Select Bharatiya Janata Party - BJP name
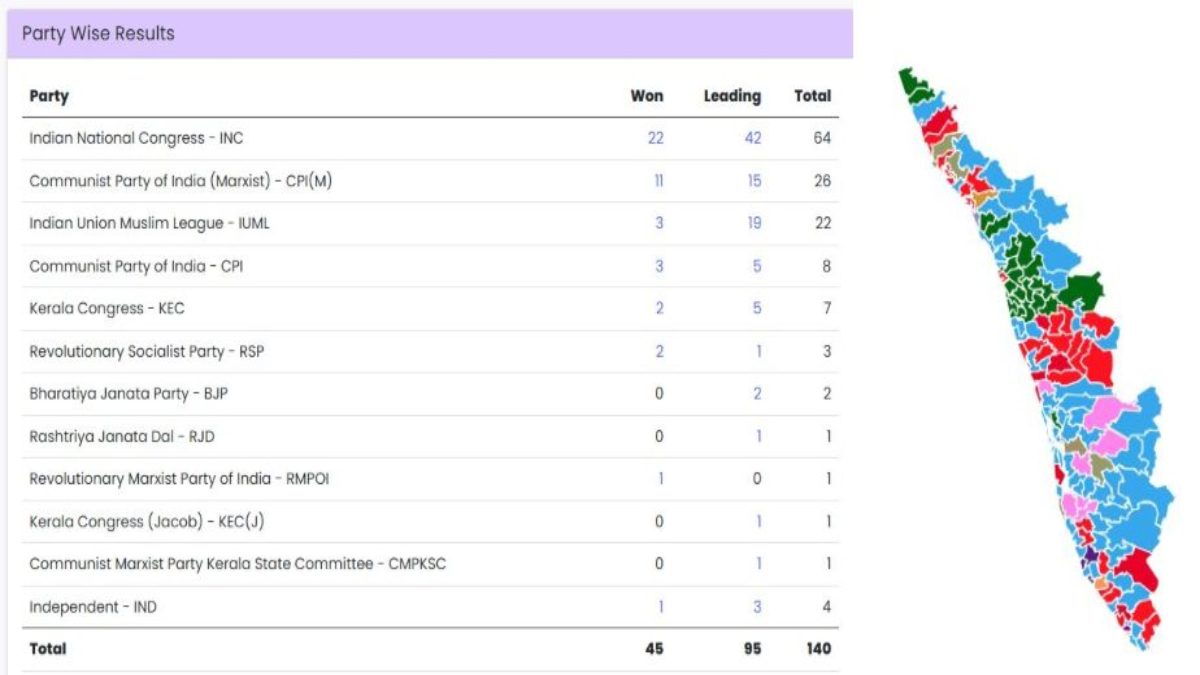Screen dimensions: 1200x675 coord(128,393)
